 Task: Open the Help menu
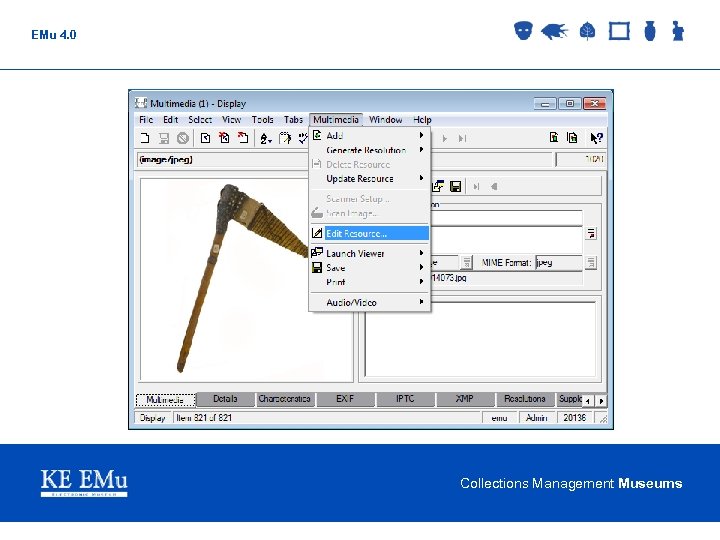[422, 119]
